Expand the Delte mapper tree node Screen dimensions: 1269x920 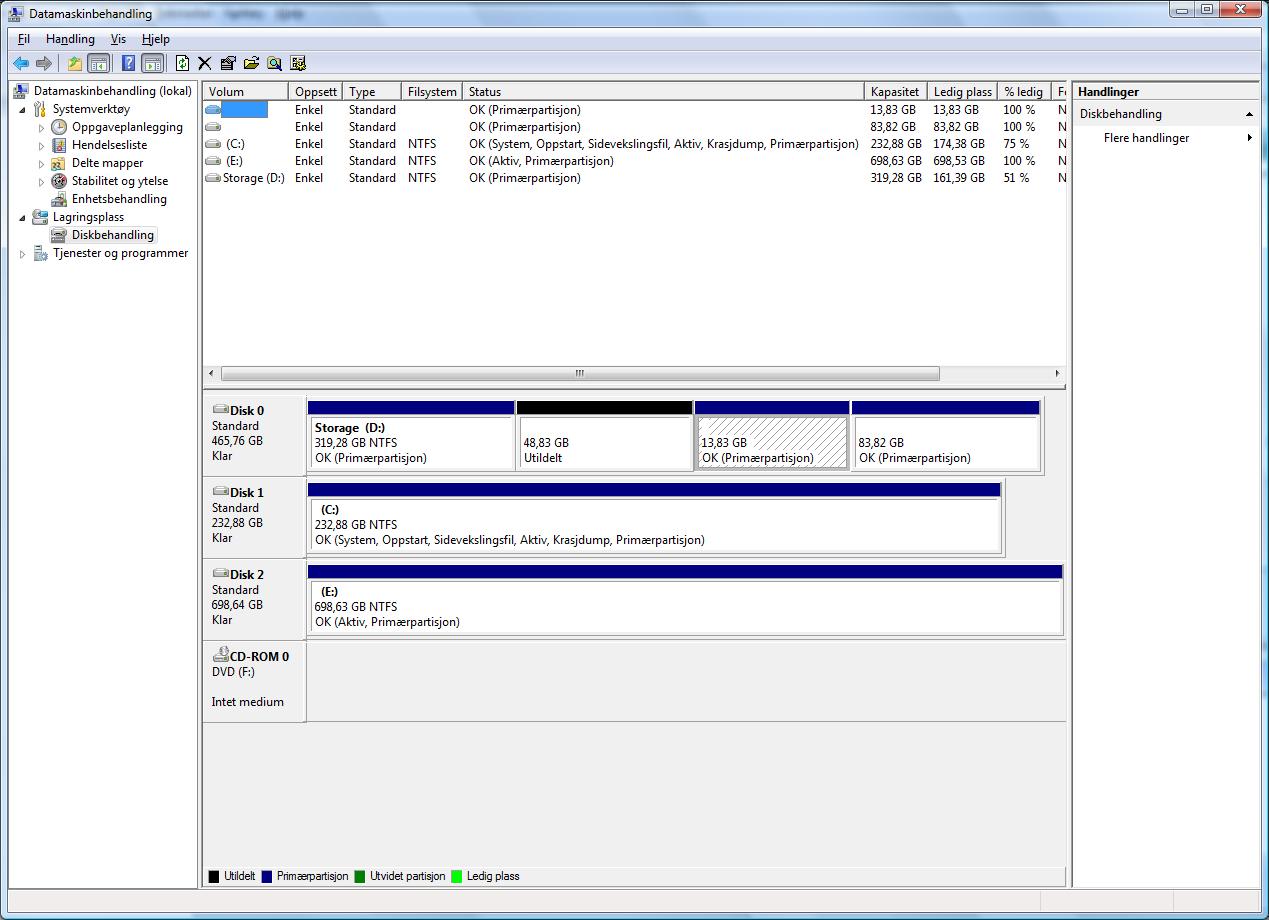tap(42, 164)
